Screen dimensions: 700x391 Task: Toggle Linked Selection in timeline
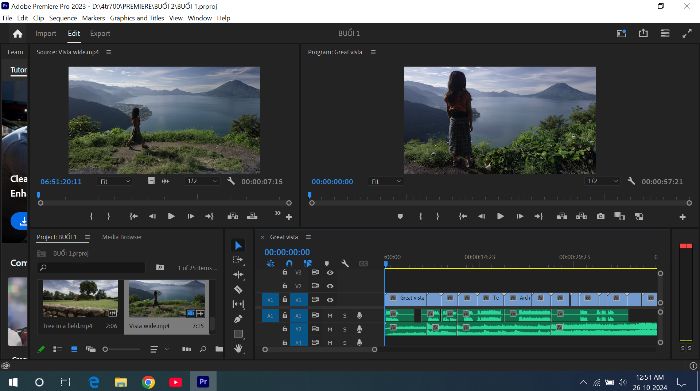click(x=308, y=263)
